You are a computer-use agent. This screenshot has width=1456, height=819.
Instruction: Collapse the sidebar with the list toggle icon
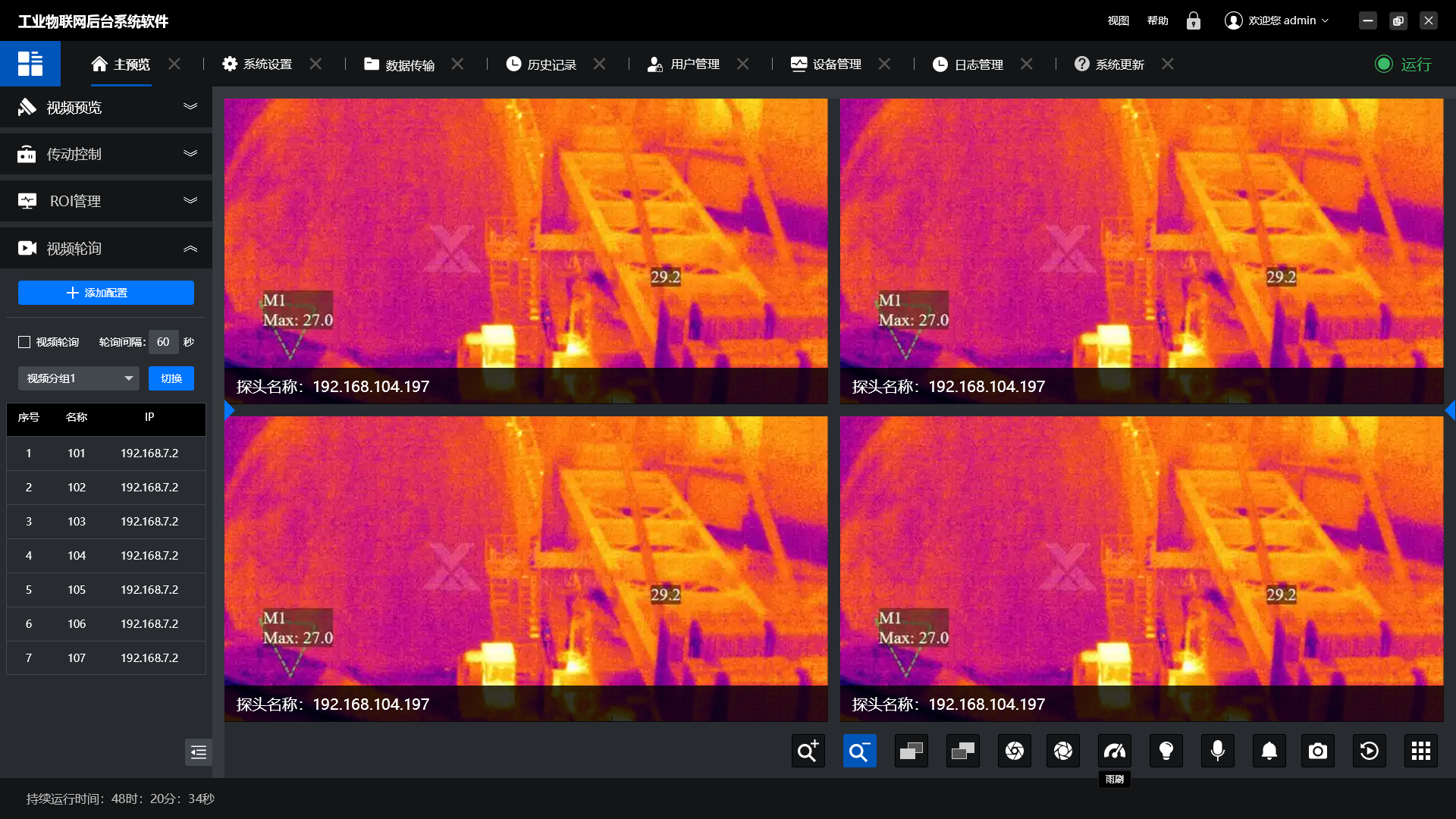[x=198, y=752]
